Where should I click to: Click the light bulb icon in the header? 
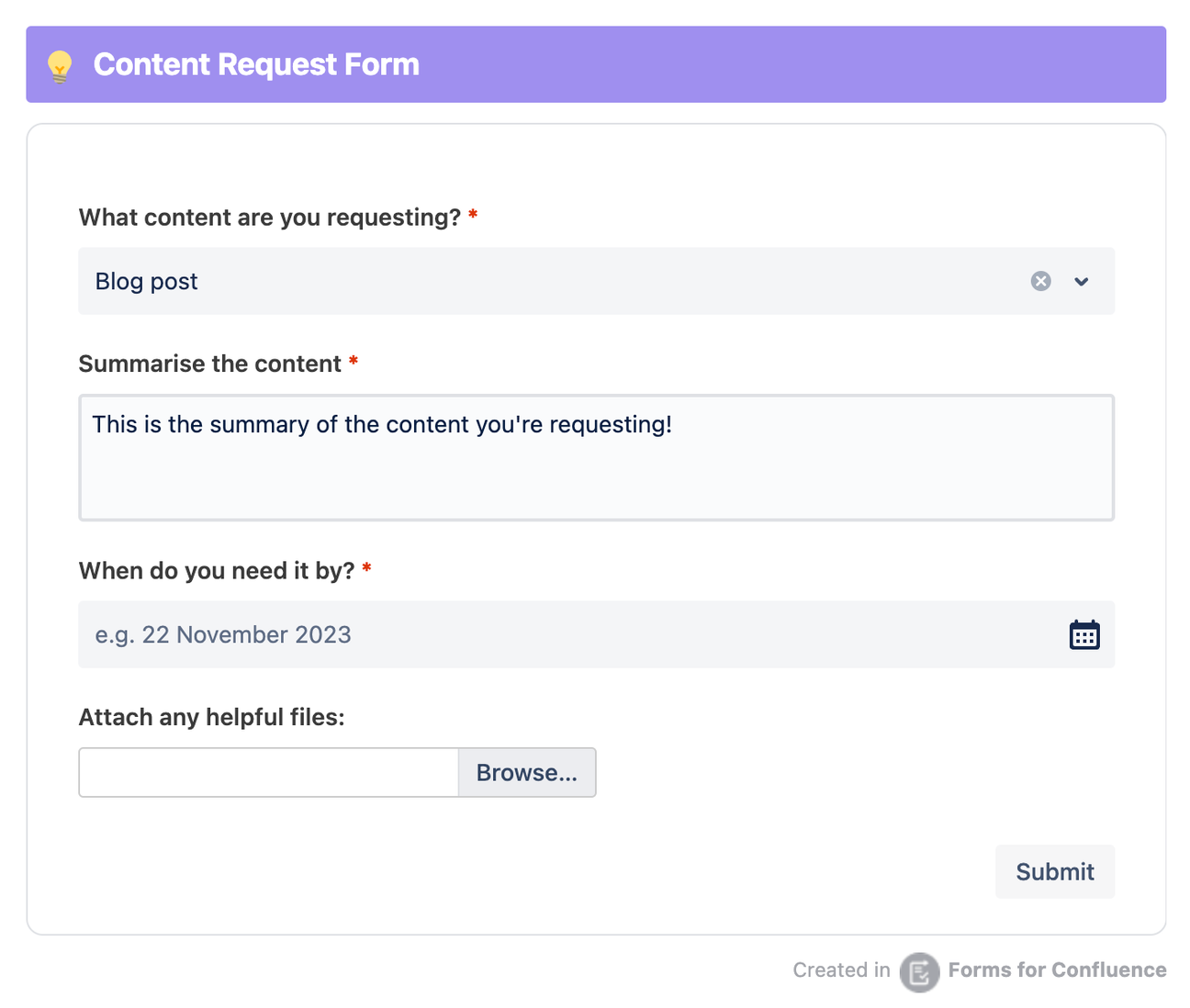(59, 64)
